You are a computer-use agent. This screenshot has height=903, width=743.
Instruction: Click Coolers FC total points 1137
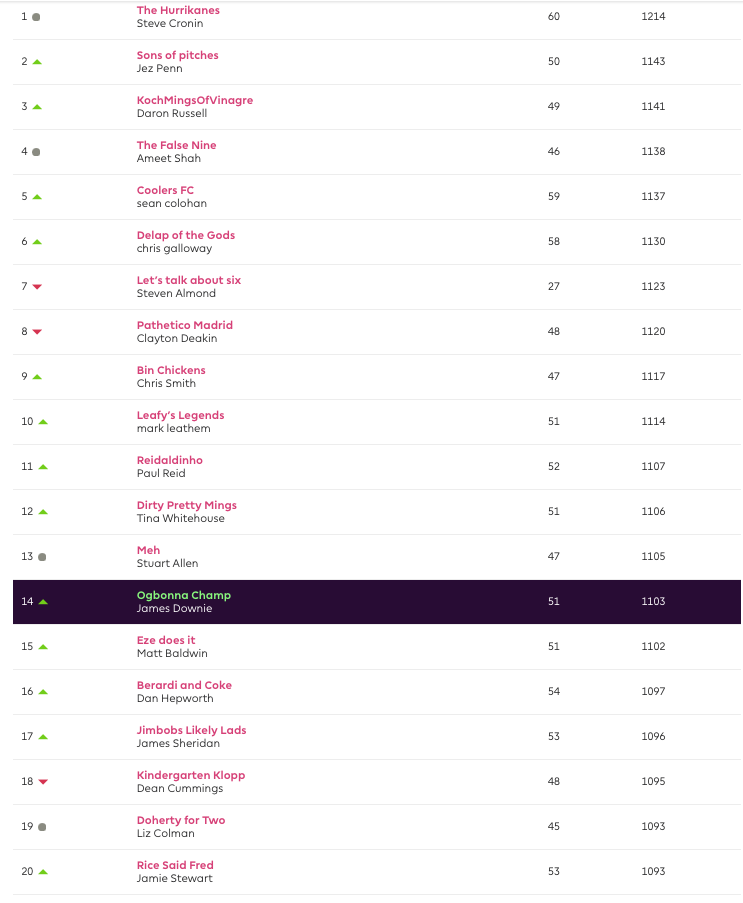click(x=653, y=197)
